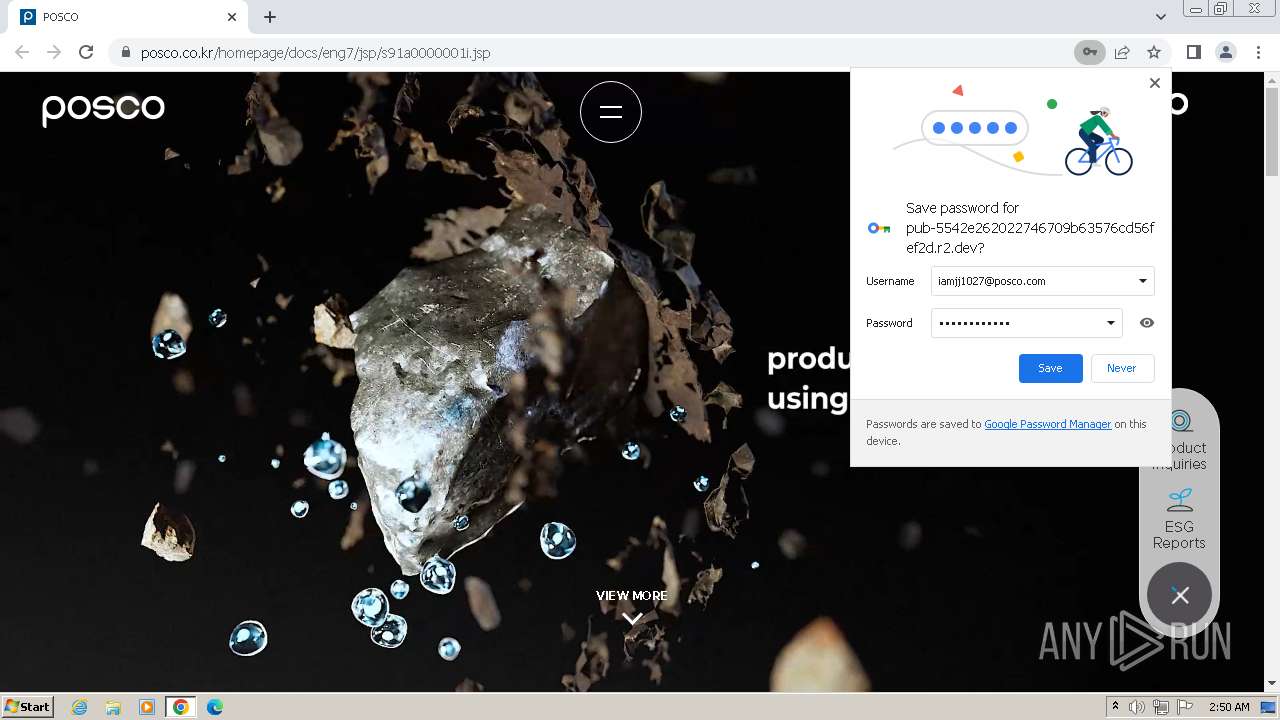Open media player from taskbar
The width and height of the screenshot is (1280, 720).
coord(147,707)
